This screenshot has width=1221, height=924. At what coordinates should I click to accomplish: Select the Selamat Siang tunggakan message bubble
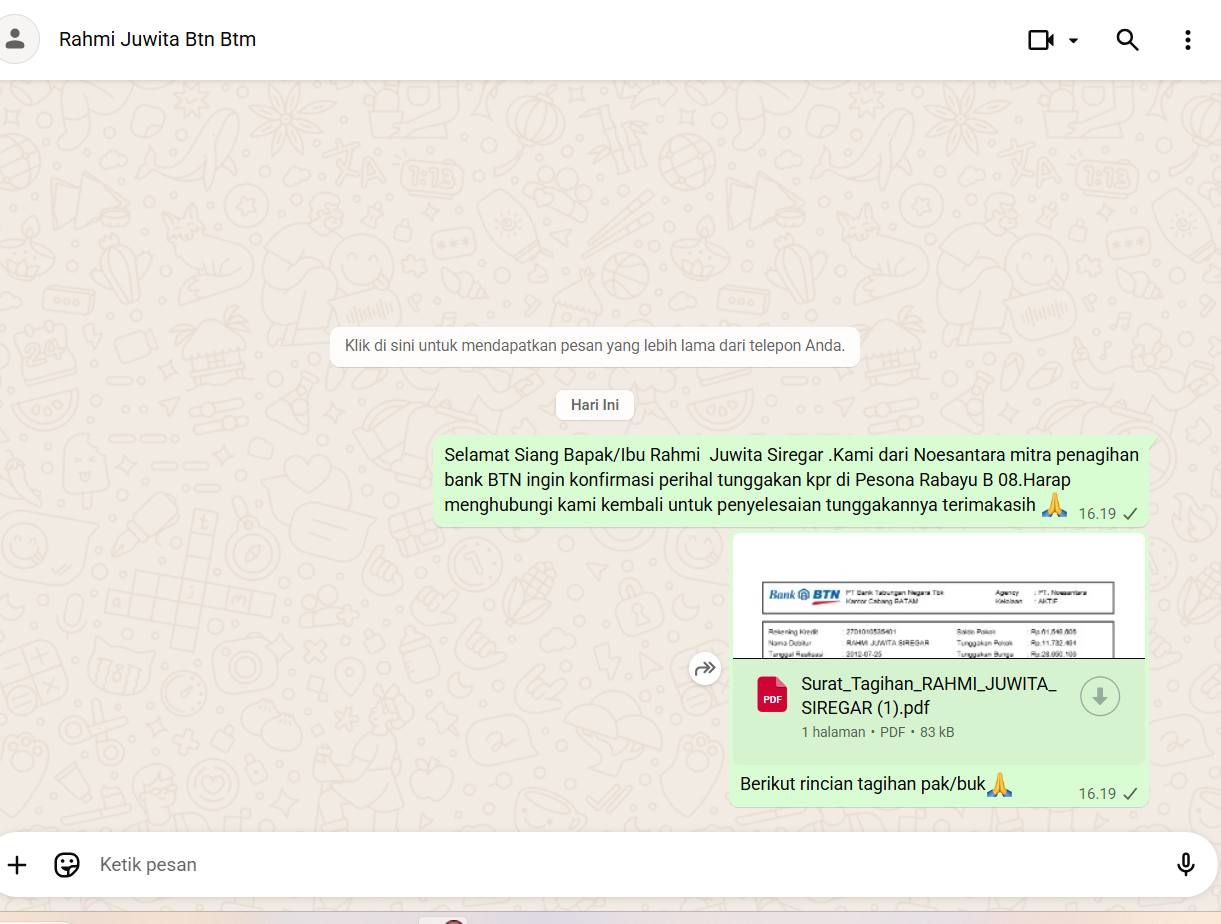click(790, 480)
